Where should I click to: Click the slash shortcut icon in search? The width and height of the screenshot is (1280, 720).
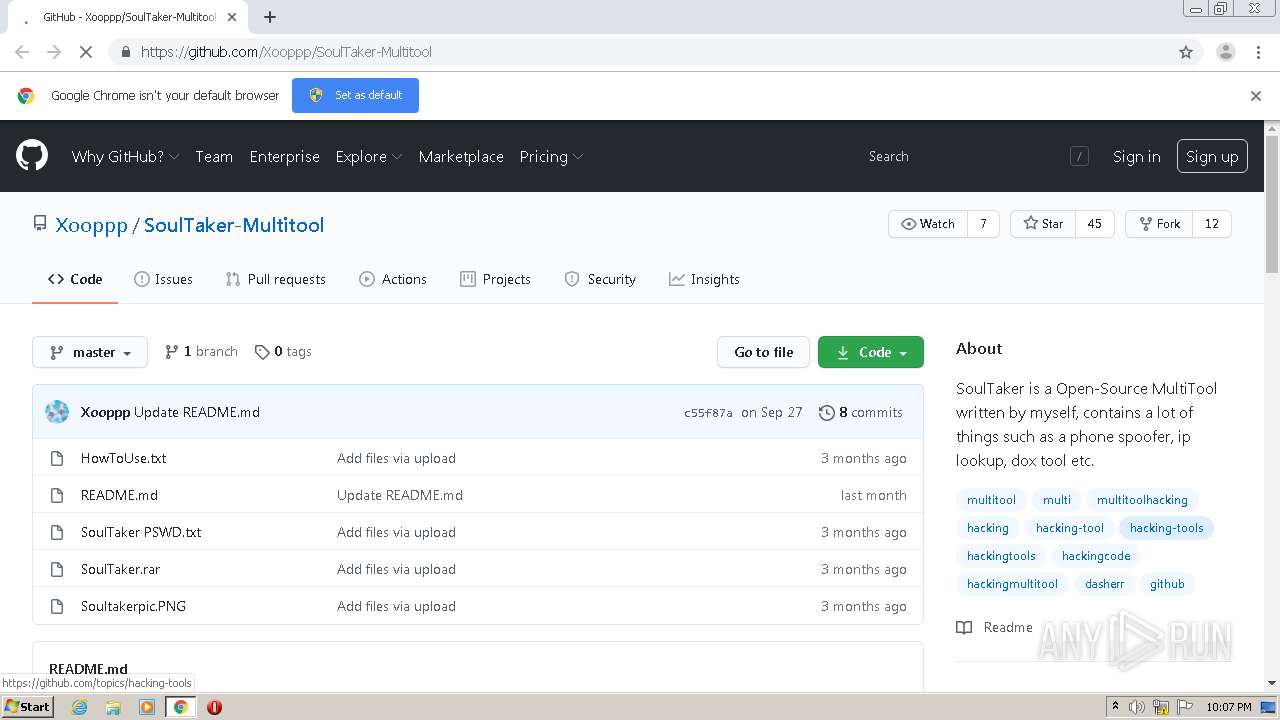coord(1079,156)
